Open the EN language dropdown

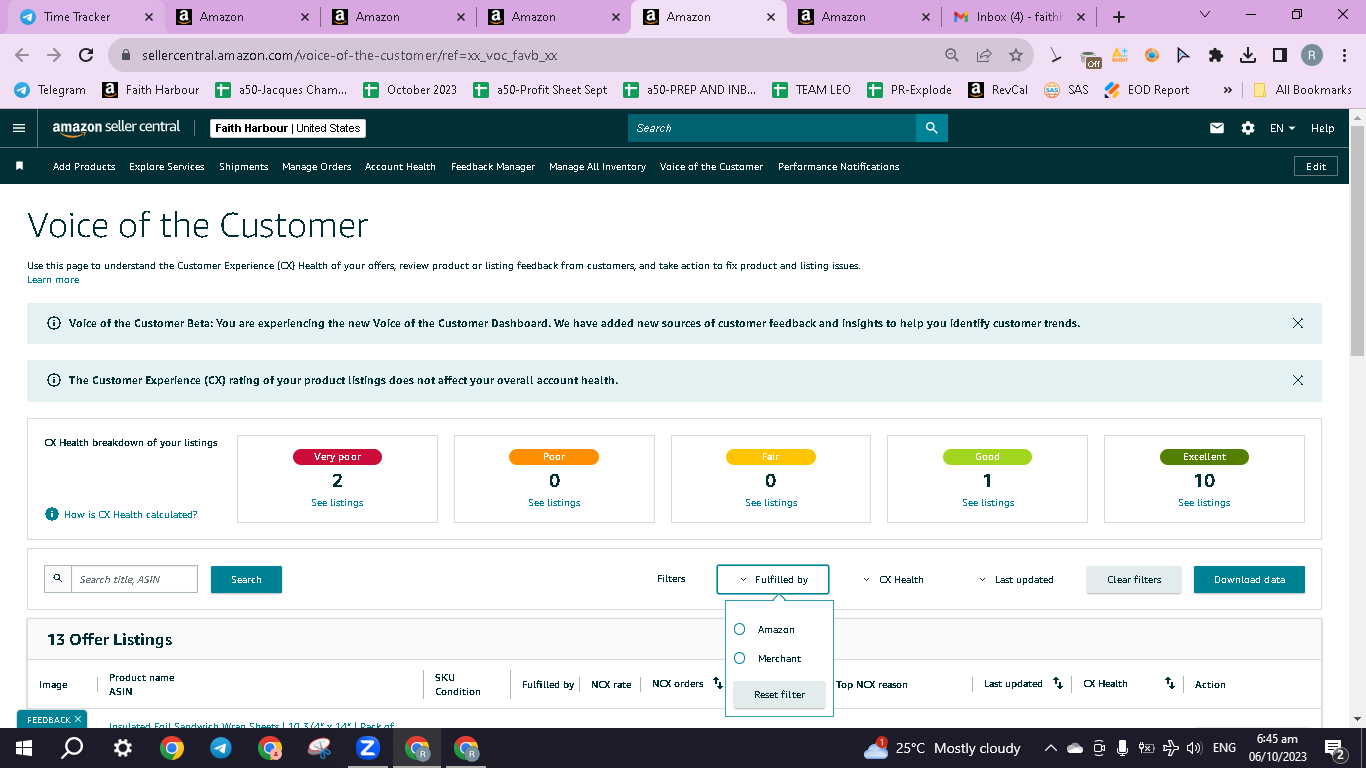(x=1282, y=128)
